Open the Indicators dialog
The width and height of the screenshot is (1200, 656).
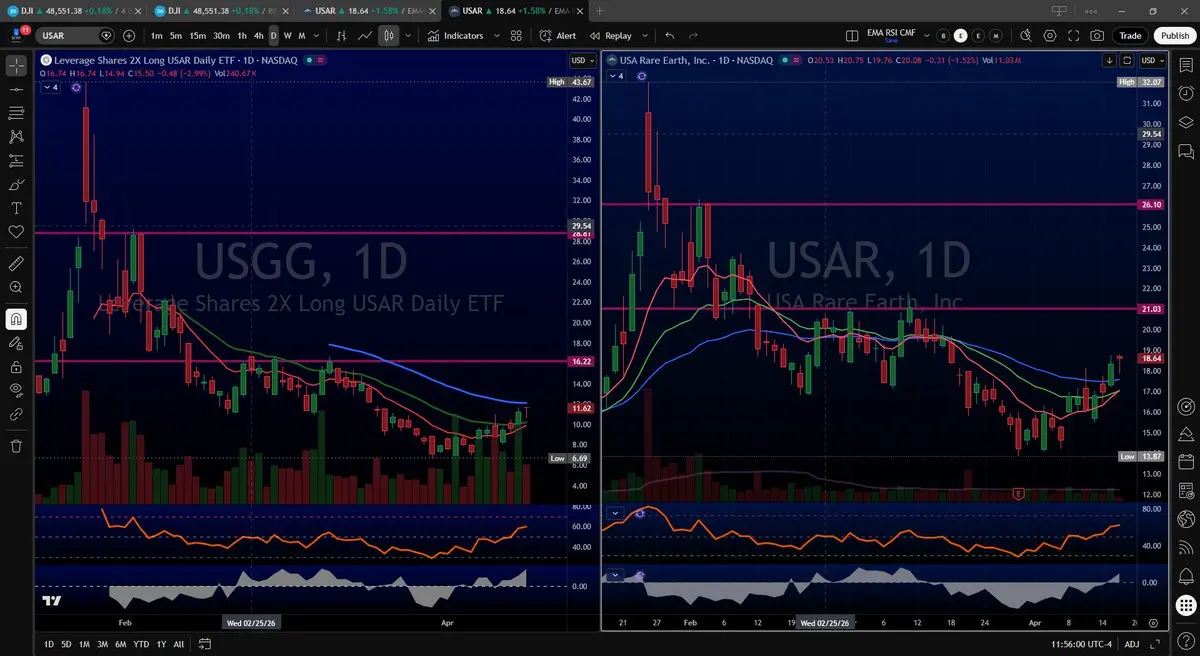[x=455, y=36]
